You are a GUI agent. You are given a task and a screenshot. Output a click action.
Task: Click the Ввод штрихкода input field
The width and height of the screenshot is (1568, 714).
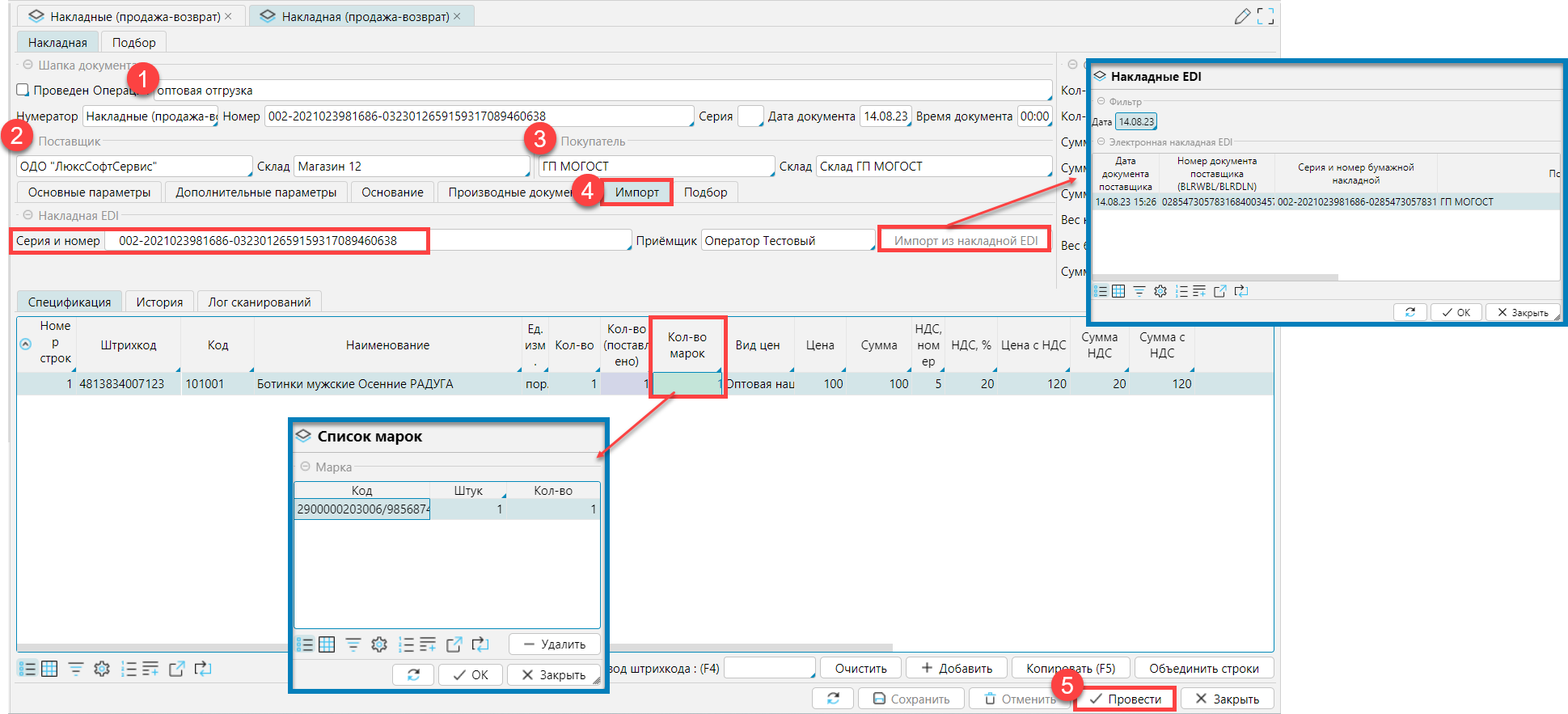pos(768,668)
